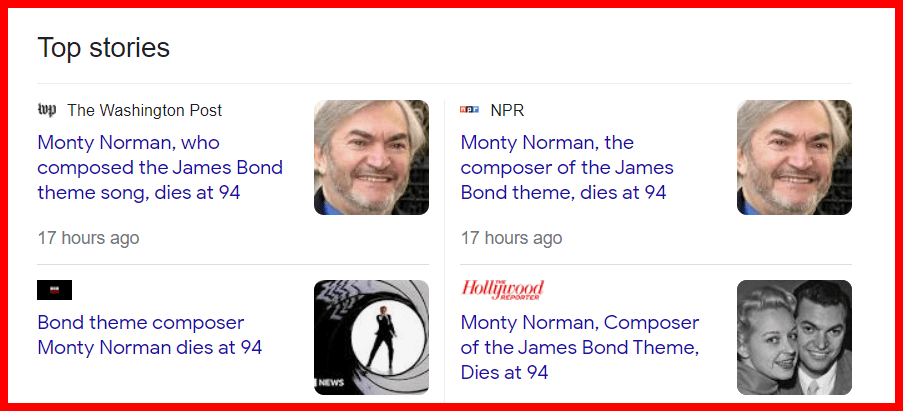Click 'Bond theme, dies at 94' headline line
The image size is (903, 411).
[563, 192]
